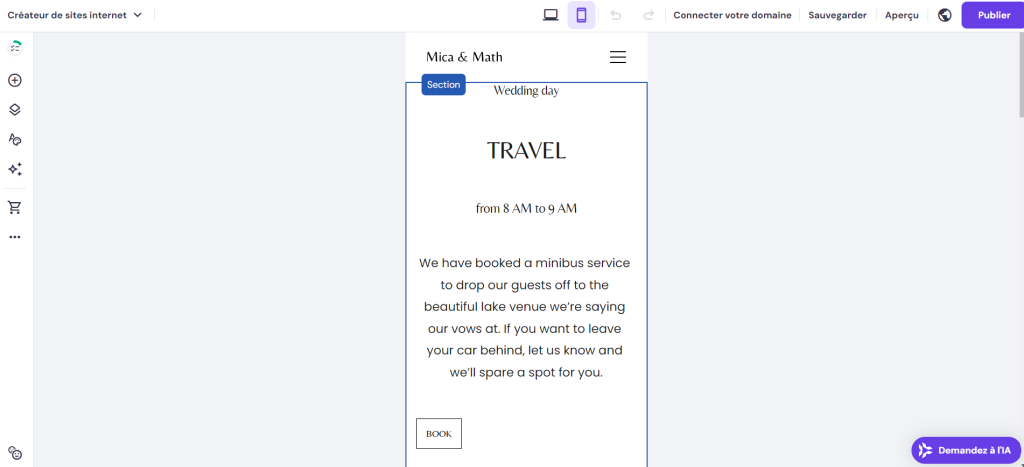
Task: Open the Aperçu preview
Action: tap(901, 15)
